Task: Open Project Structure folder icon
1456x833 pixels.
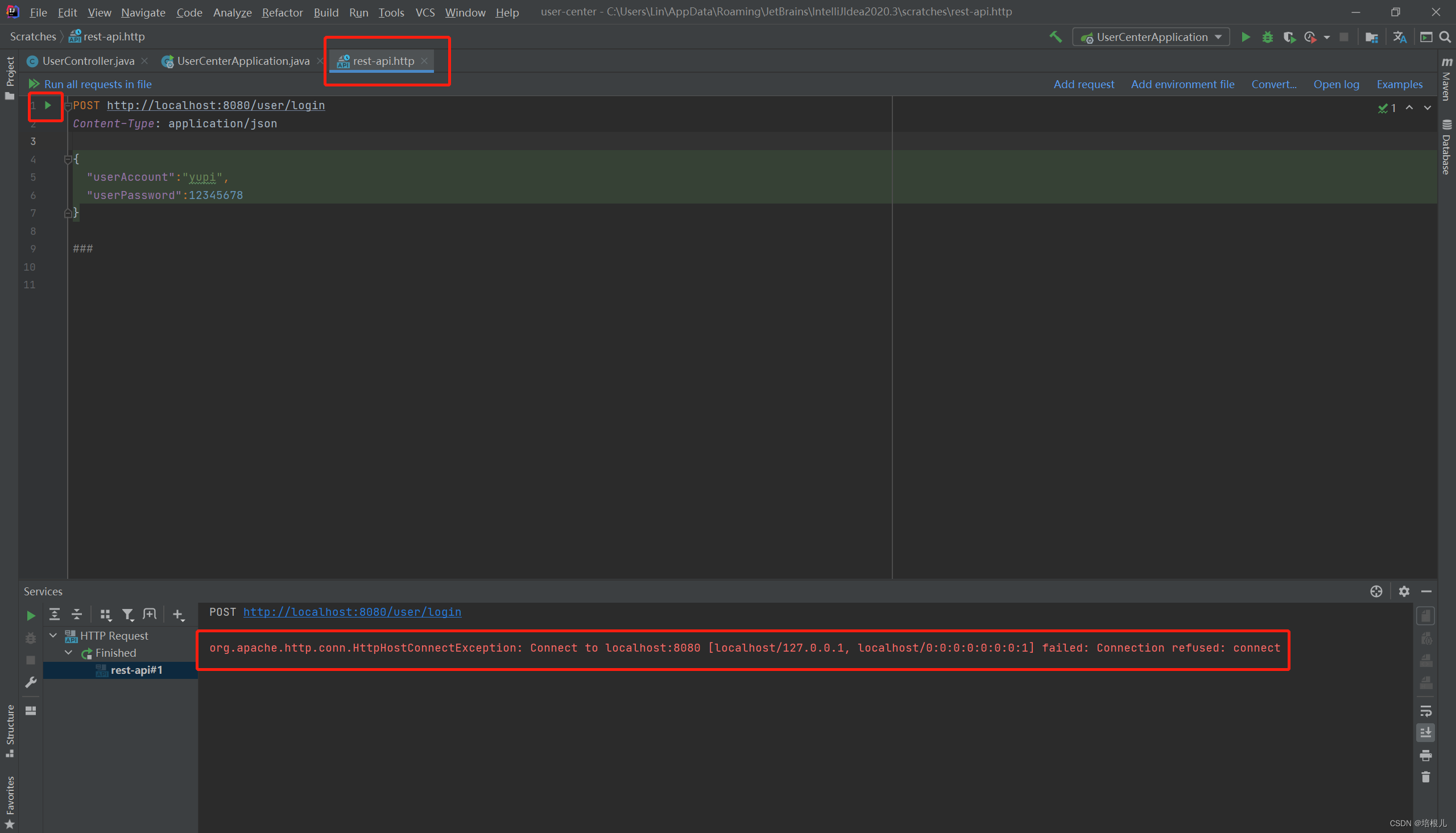Action: tap(1371, 37)
